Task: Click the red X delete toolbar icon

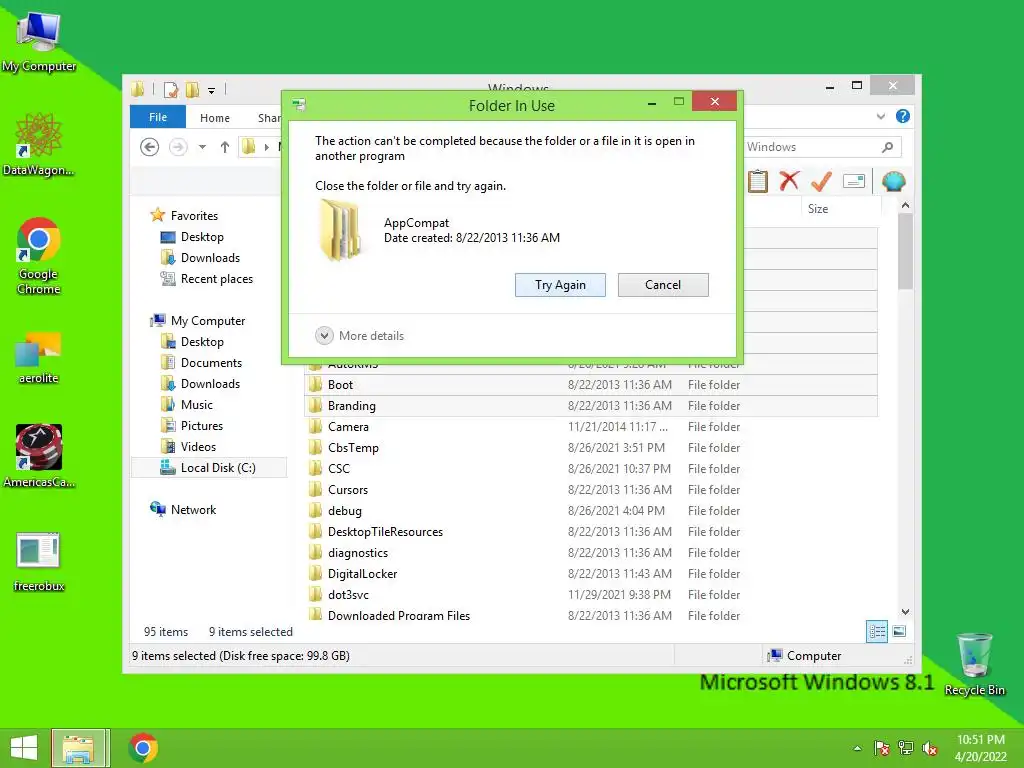Action: tap(790, 181)
